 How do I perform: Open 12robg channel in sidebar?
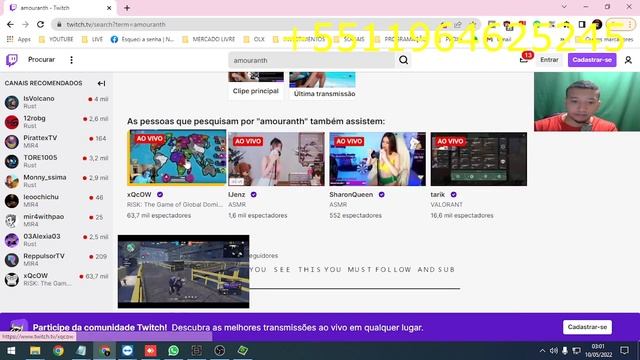point(56,122)
